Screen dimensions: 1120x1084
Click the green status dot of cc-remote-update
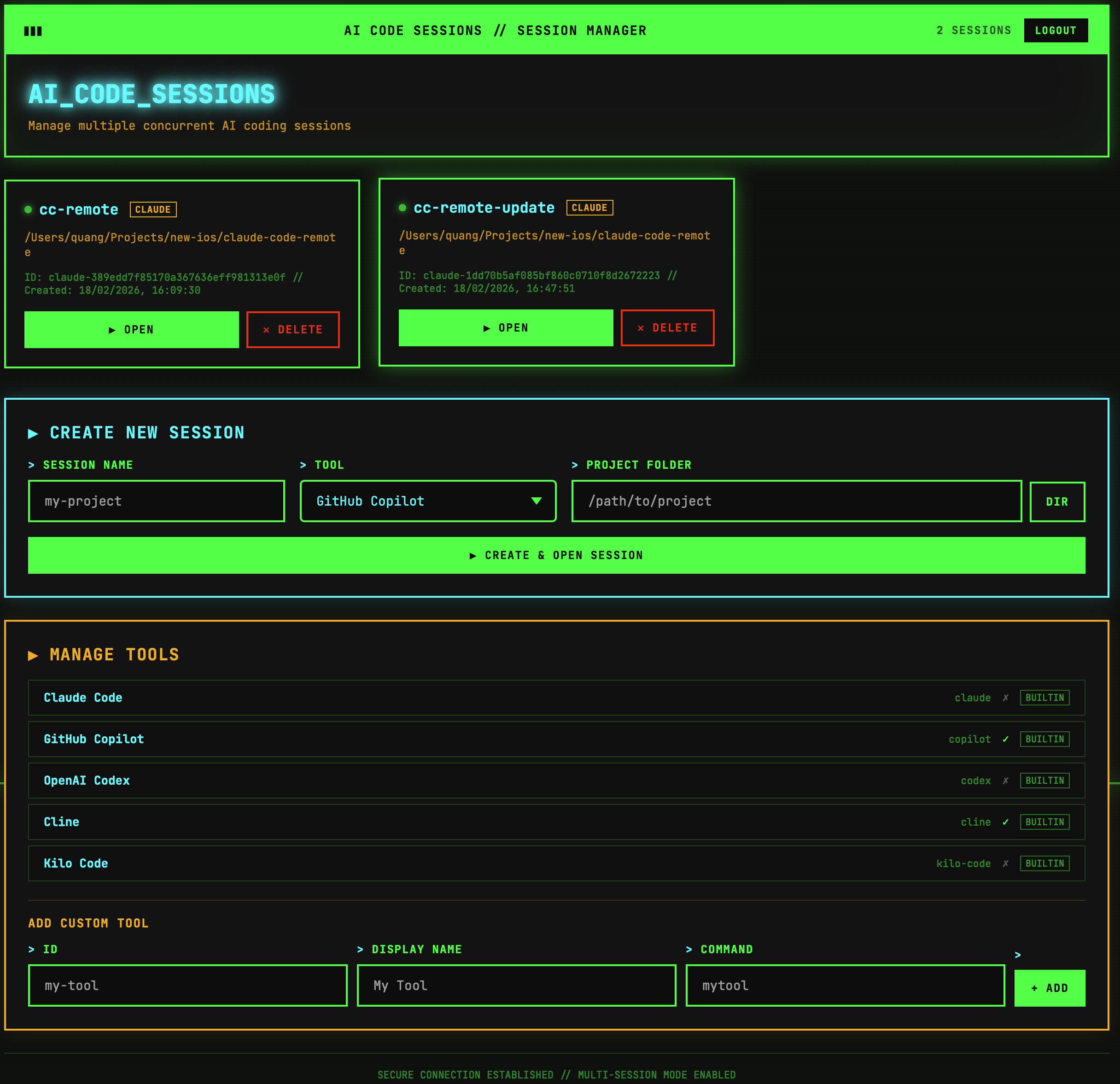(x=402, y=208)
